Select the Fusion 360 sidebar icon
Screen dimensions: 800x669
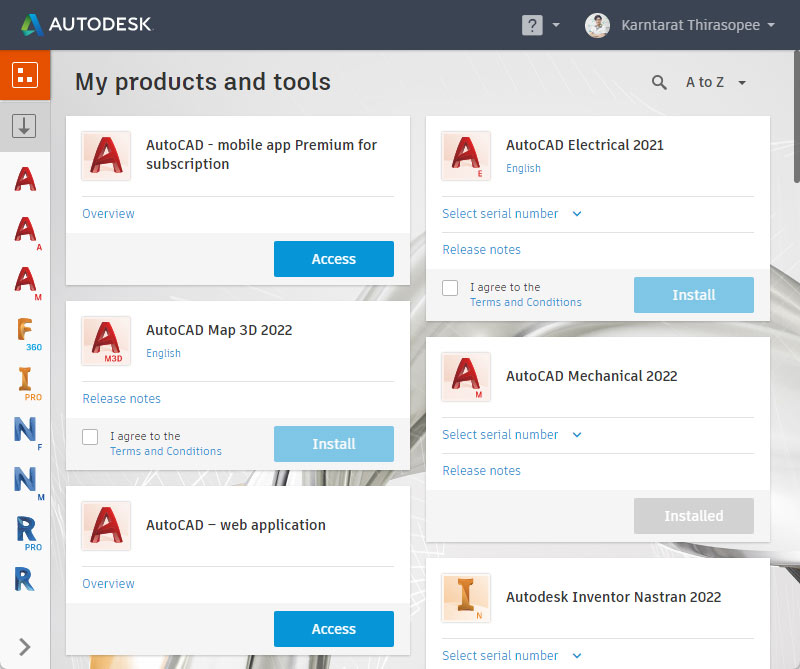26,331
